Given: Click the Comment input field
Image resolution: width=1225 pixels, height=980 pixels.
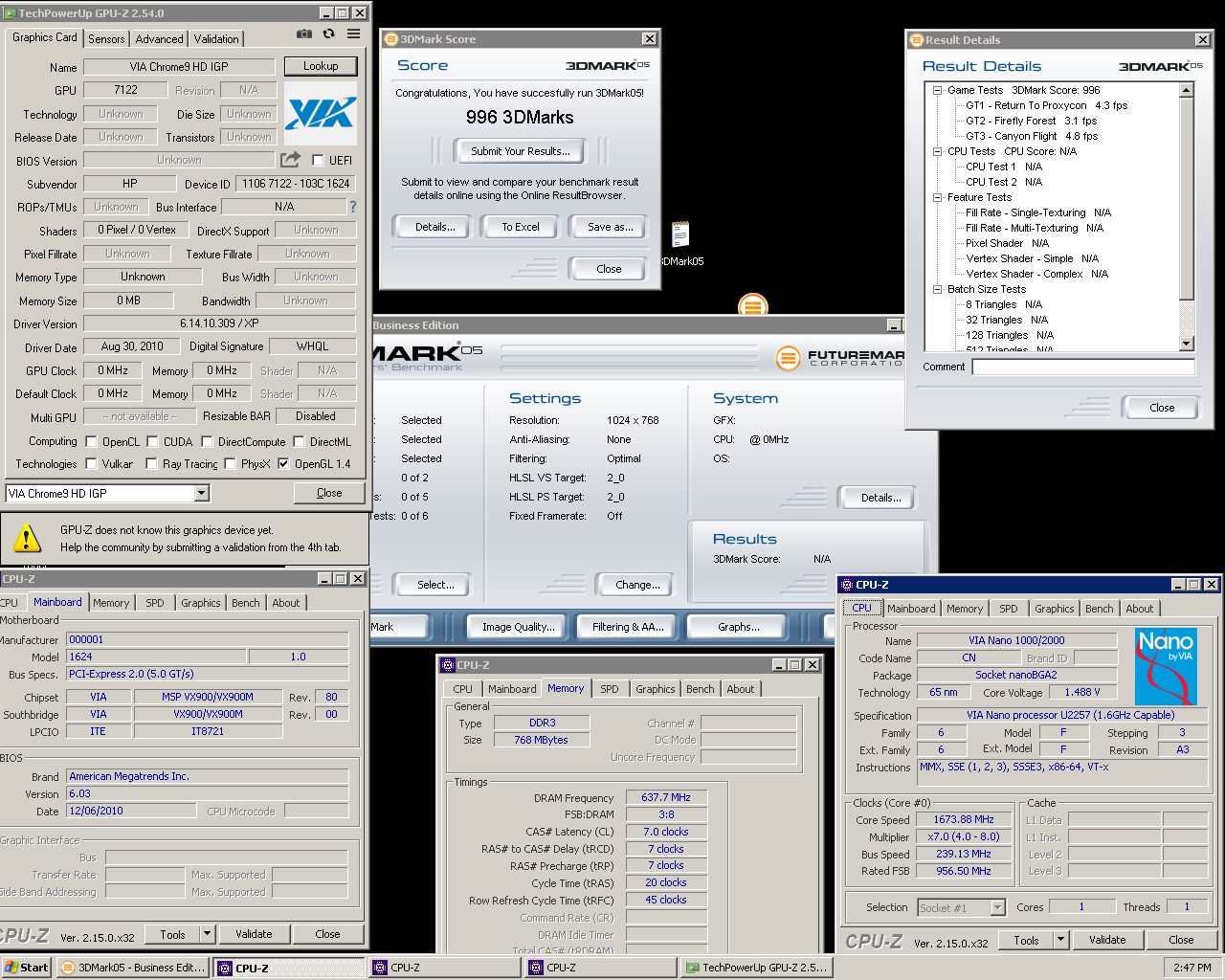Looking at the screenshot, I should click(1083, 367).
